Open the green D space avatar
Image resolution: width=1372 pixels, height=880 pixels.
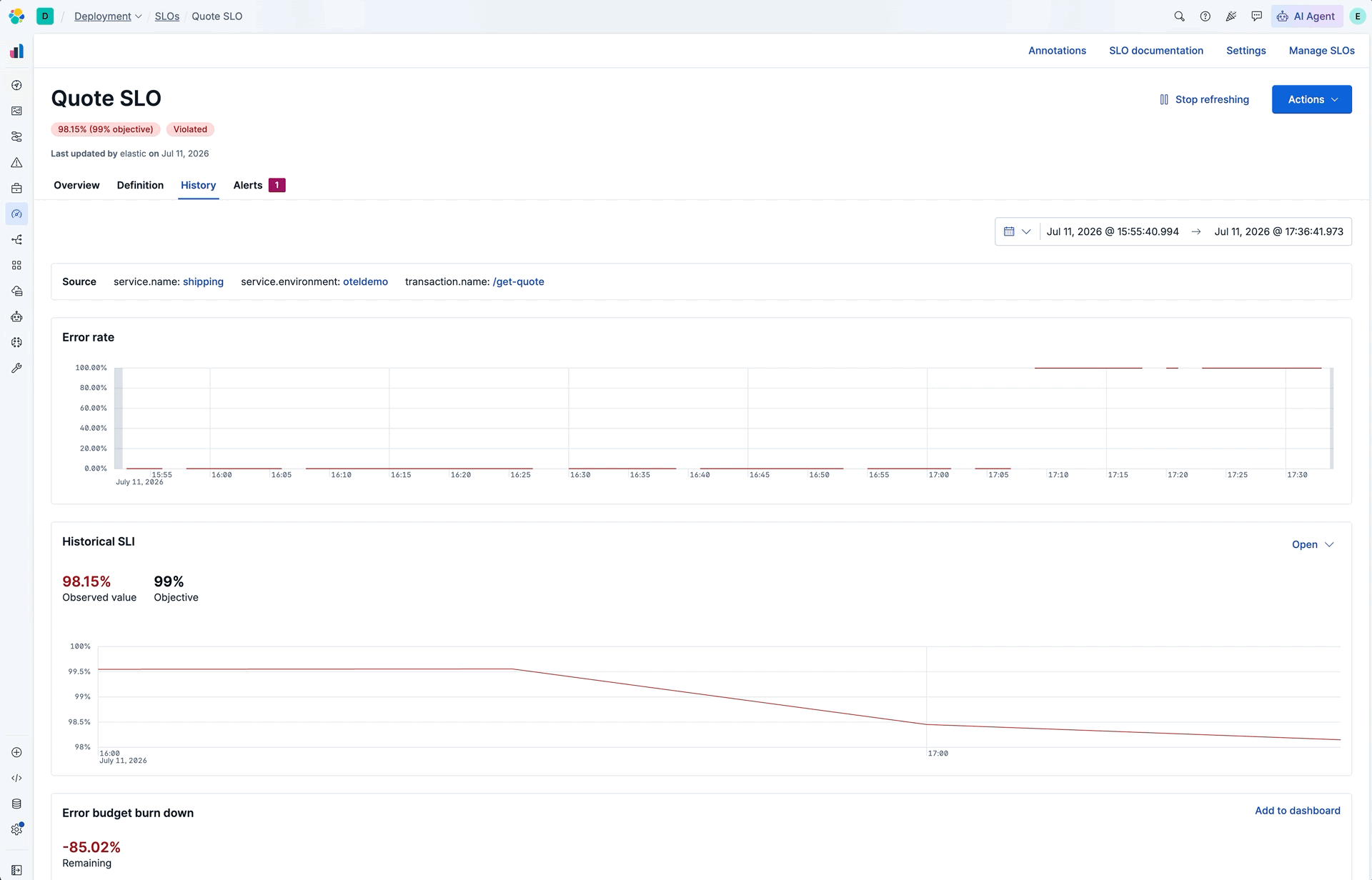(x=45, y=16)
